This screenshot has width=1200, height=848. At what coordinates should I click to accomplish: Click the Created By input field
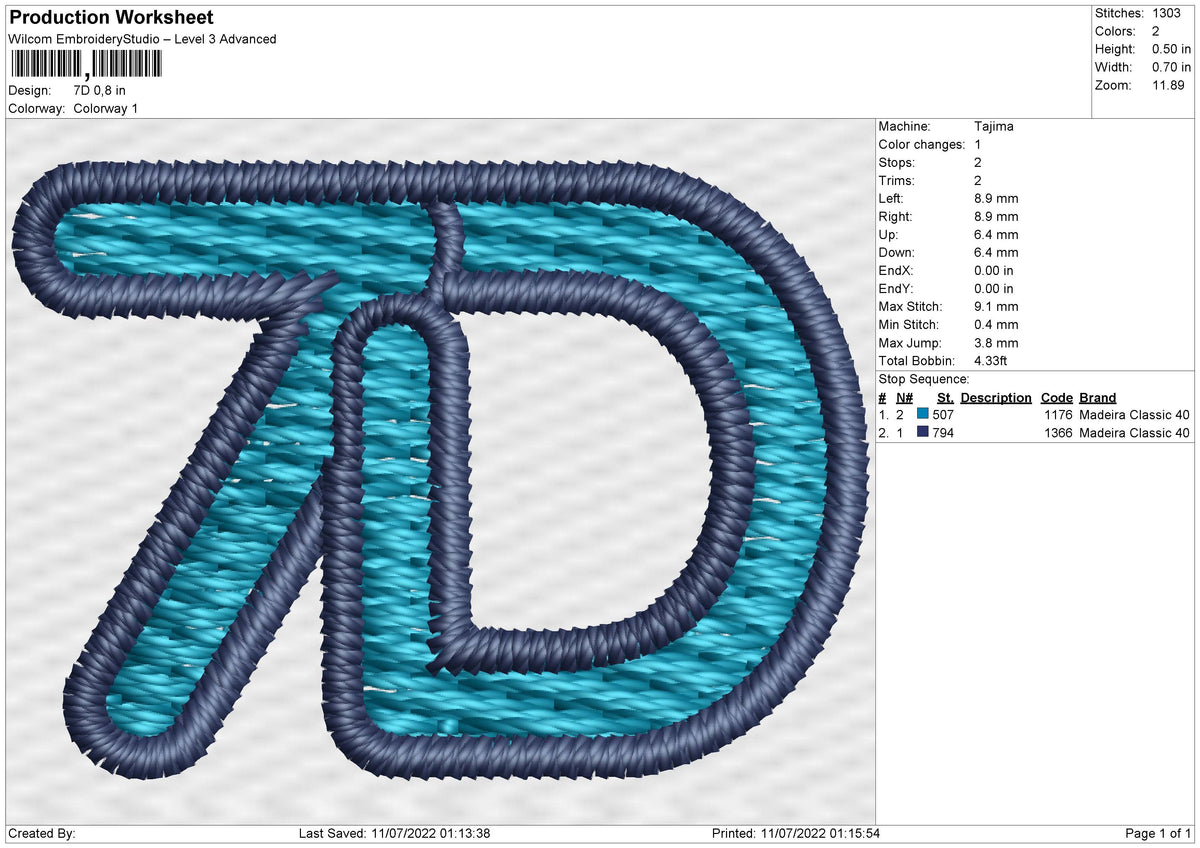(x=100, y=831)
